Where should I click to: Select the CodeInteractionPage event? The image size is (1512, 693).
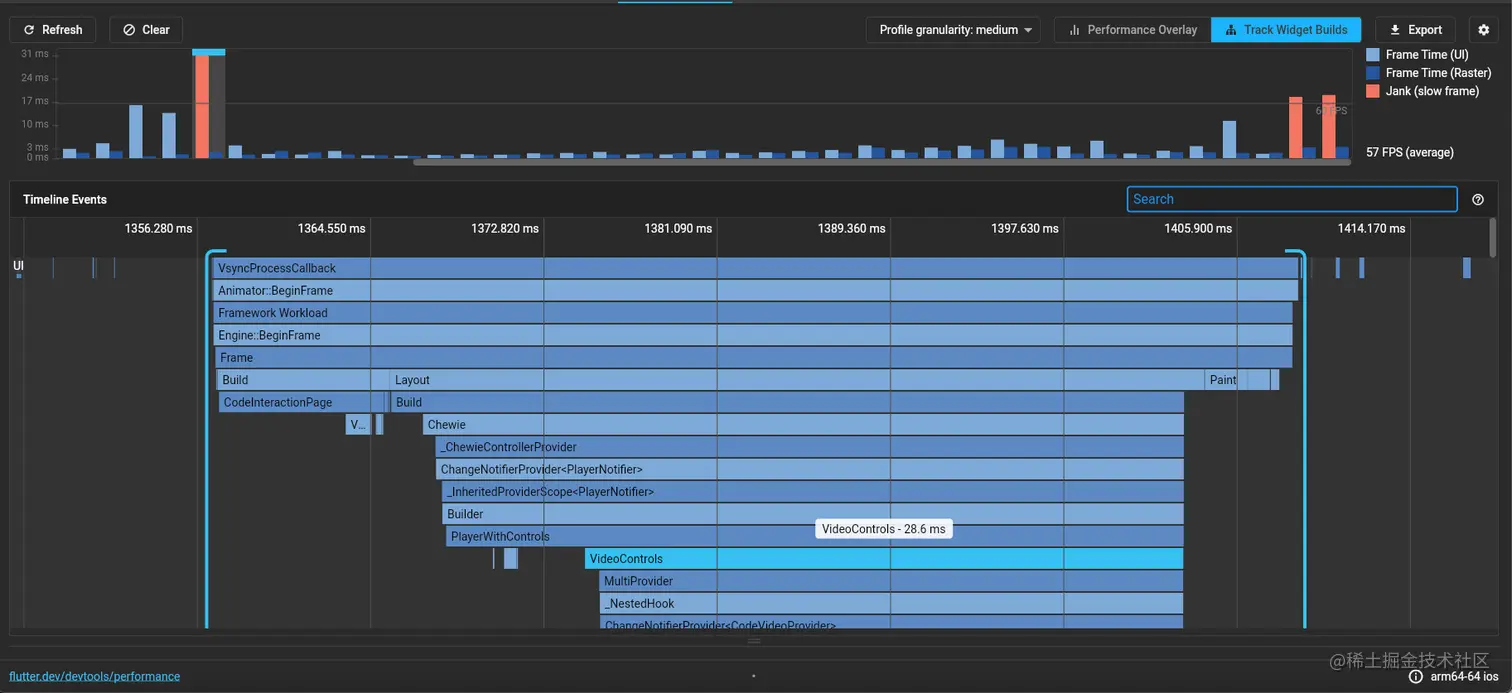coord(295,402)
